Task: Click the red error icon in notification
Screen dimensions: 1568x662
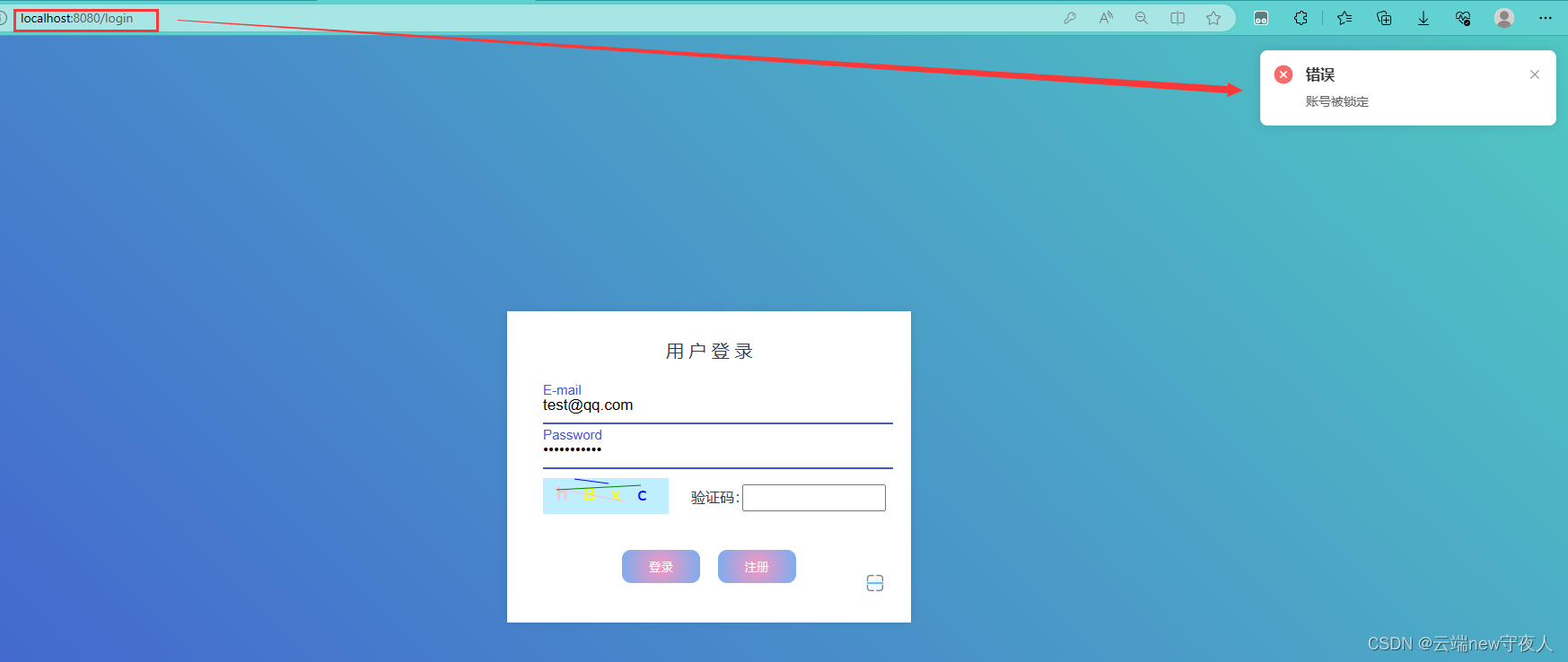Action: point(1283,74)
